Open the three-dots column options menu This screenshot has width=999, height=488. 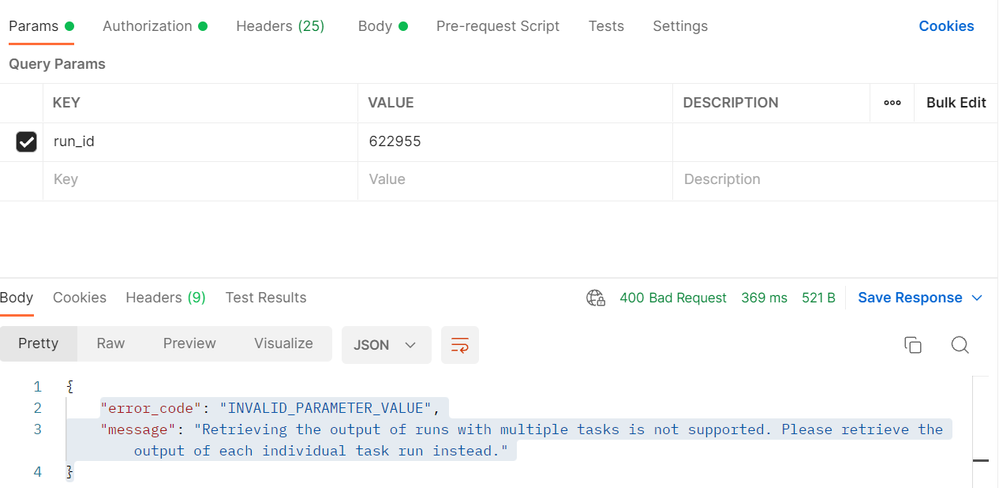892,103
